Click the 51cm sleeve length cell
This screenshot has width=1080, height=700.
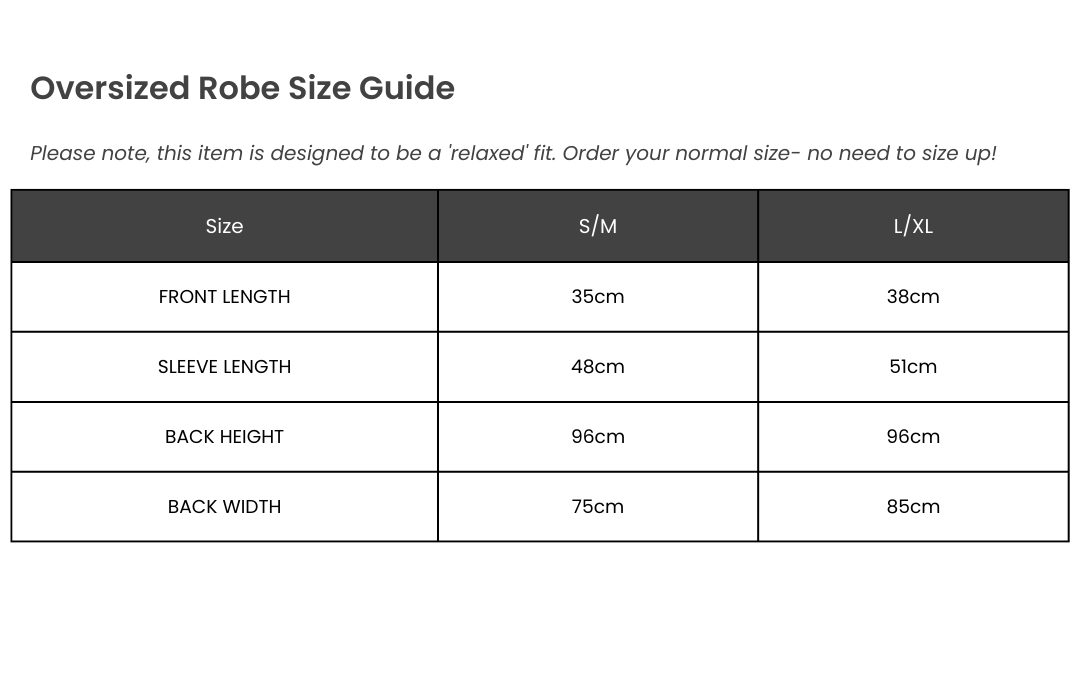913,367
